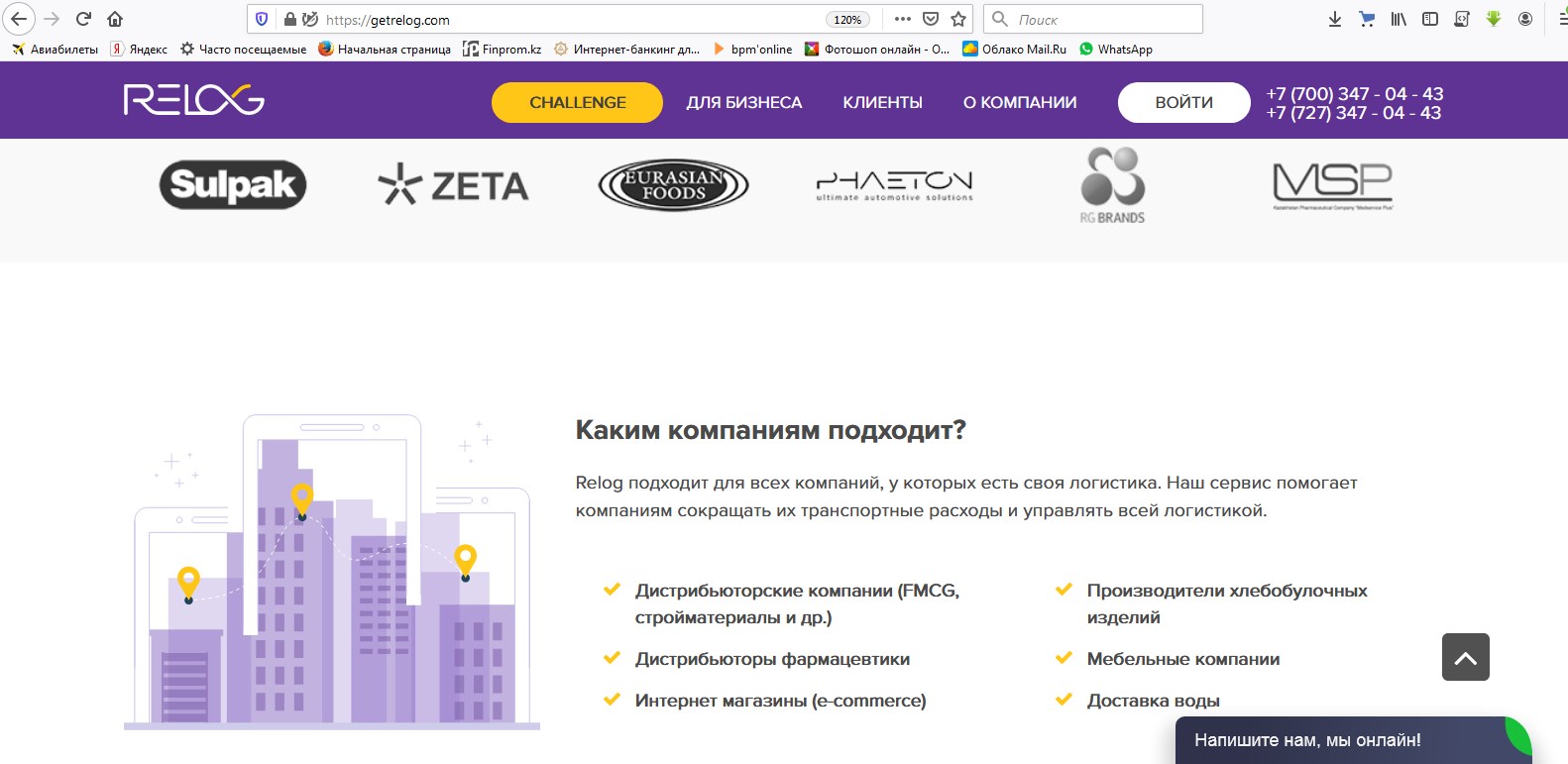Click the ZETA client logo

coord(453,184)
